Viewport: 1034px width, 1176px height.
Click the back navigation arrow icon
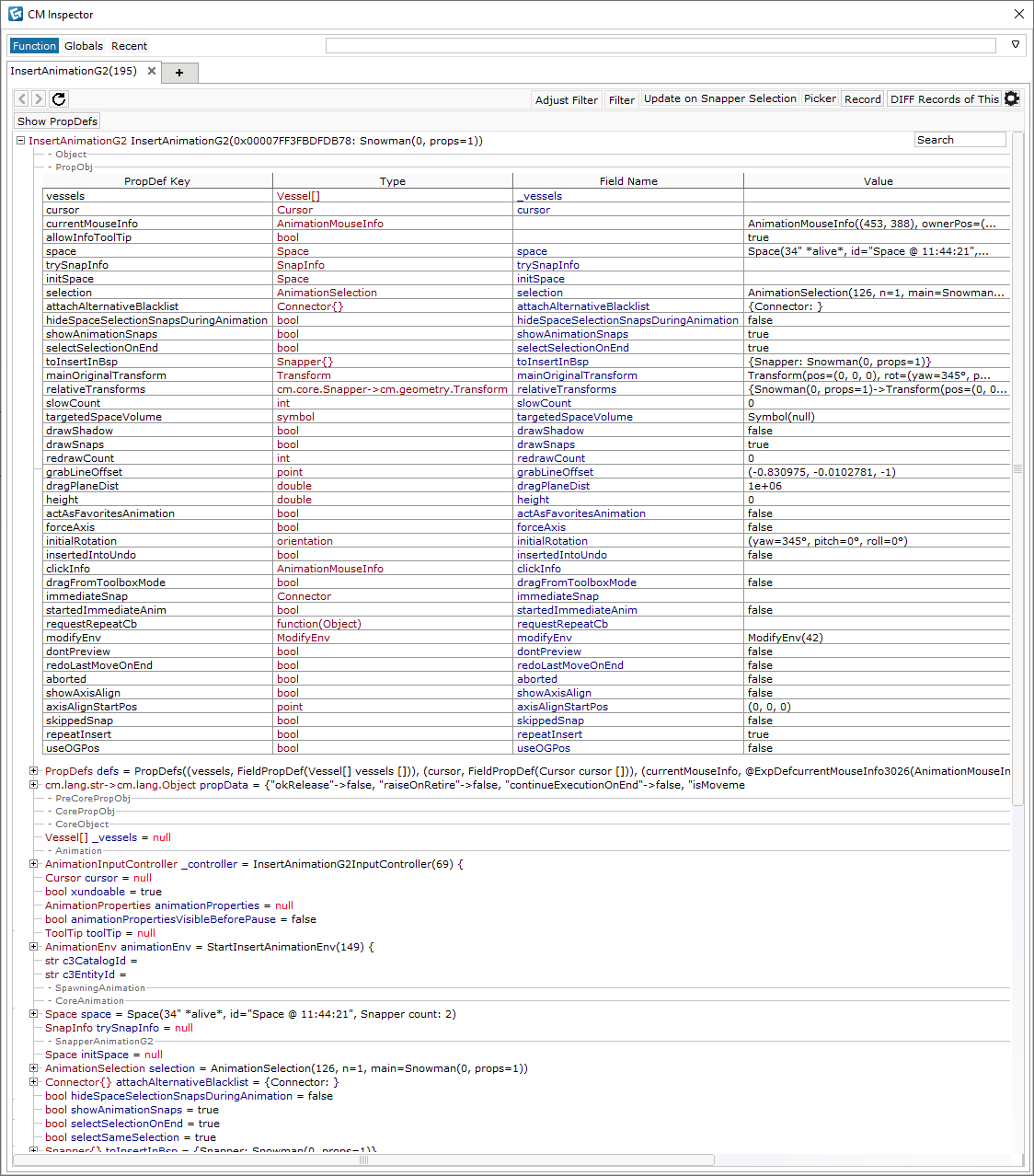tap(21, 98)
